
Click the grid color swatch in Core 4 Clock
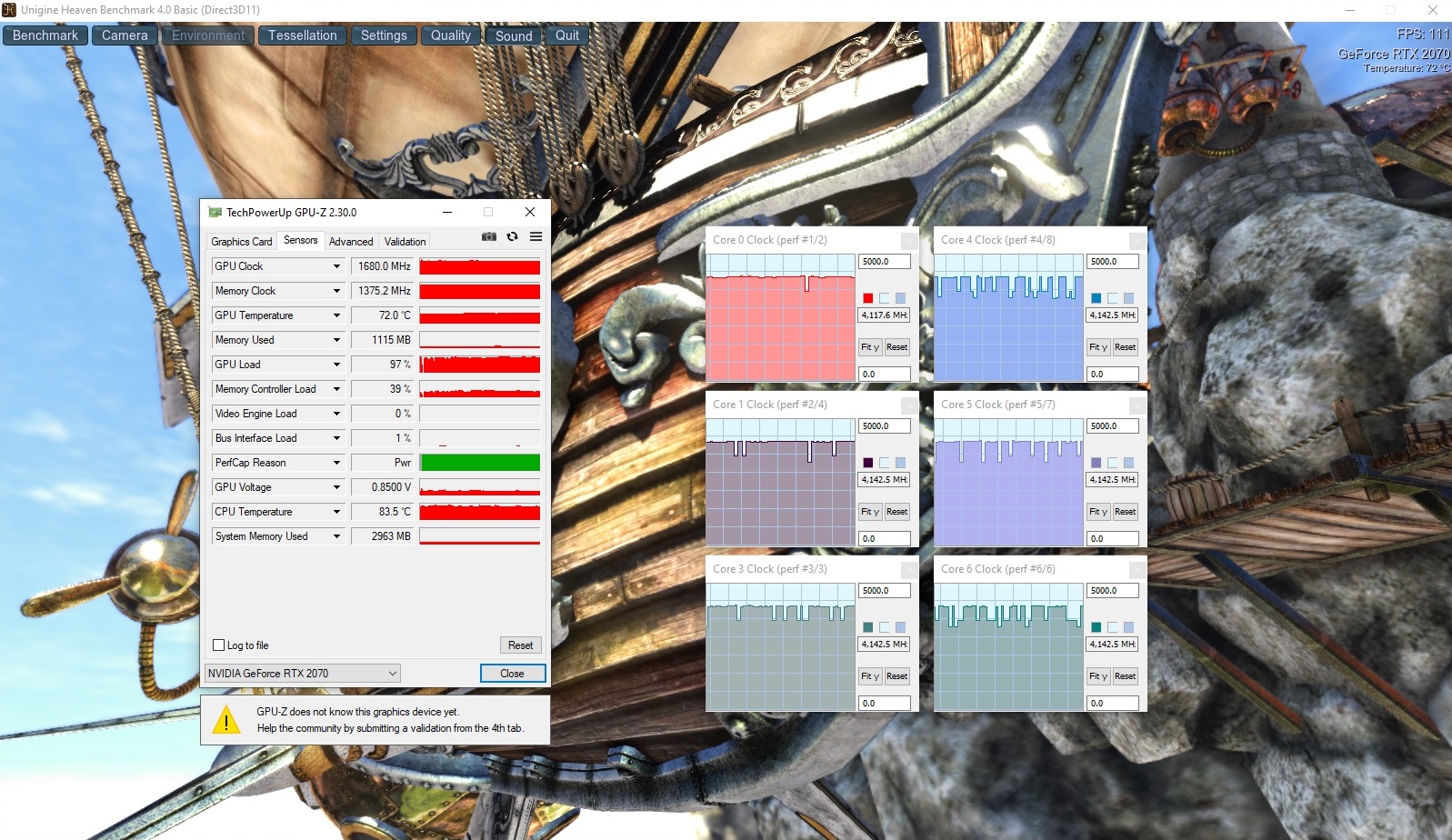pyautogui.click(x=1128, y=298)
